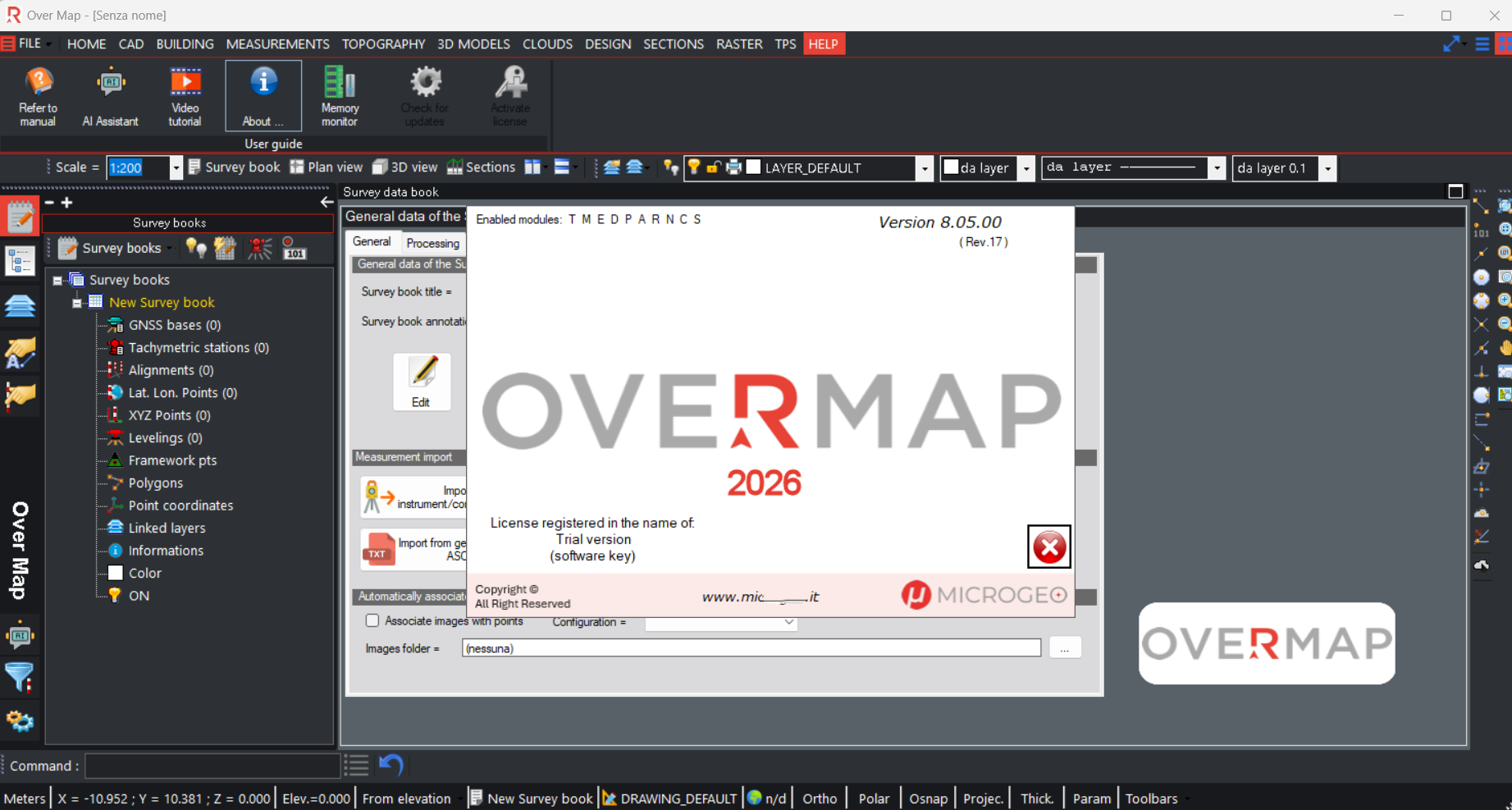Toggle Polar mode in status bar
This screenshot has height=810, width=1512.
coord(874,798)
